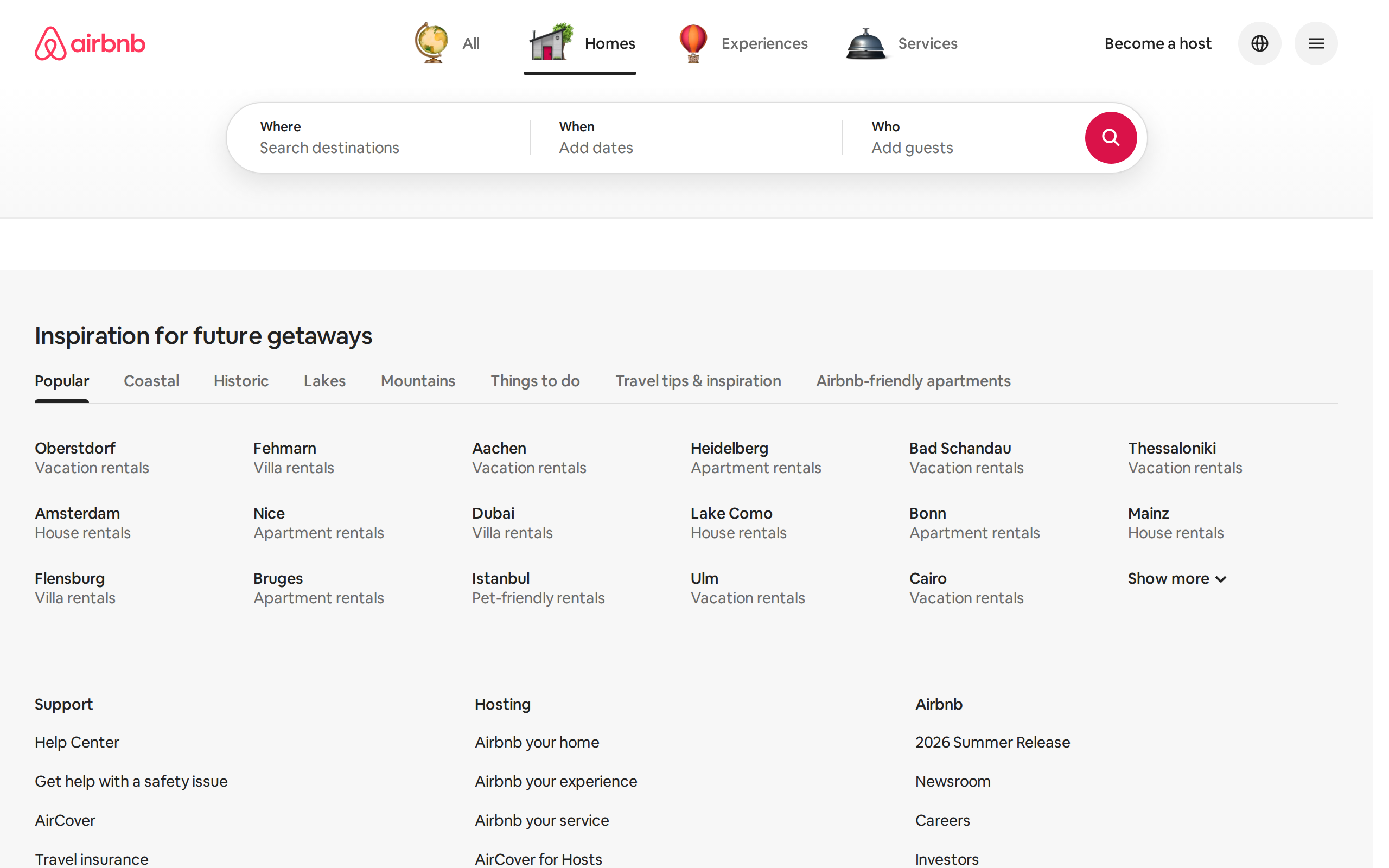Click the hot air balloon icon beside Experiences

[693, 43]
